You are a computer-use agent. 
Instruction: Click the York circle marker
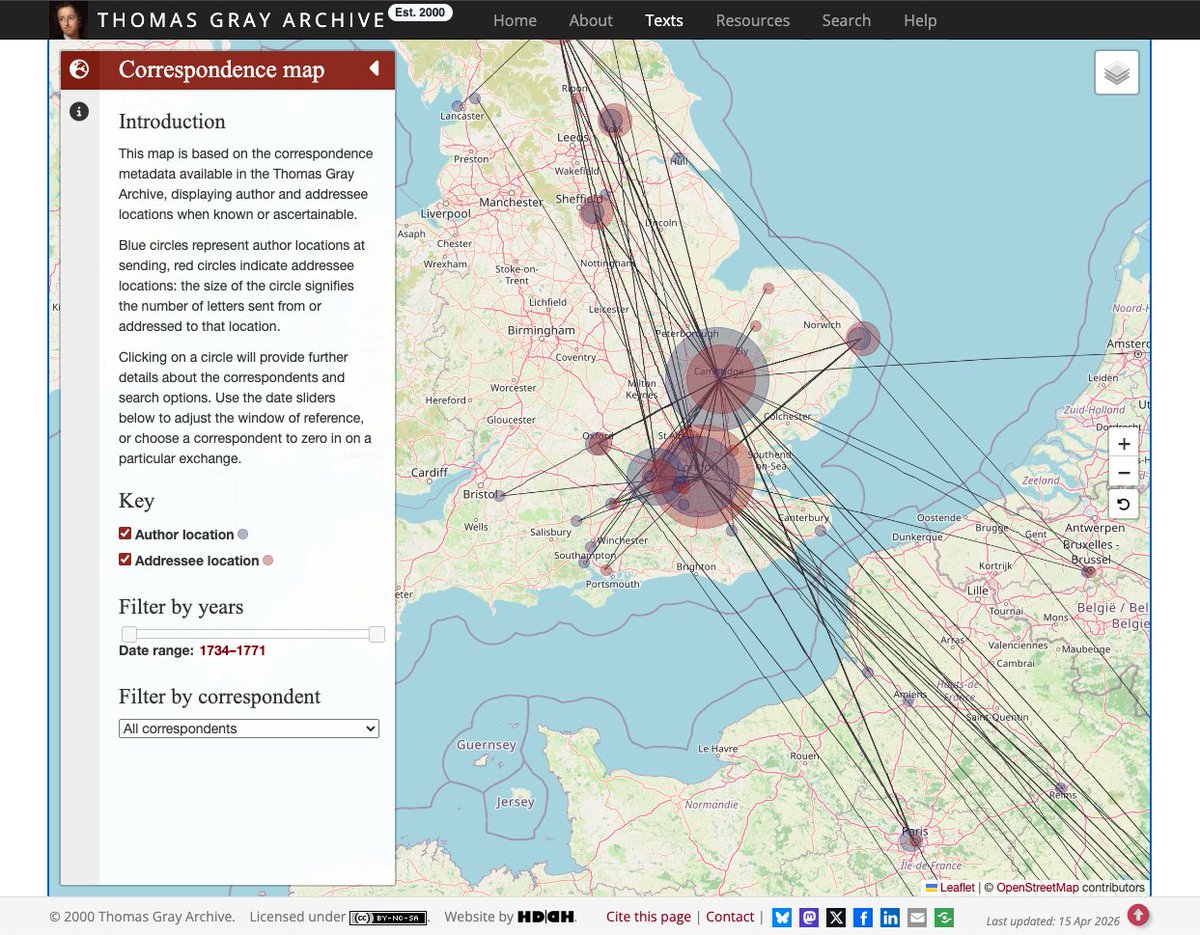(x=612, y=123)
